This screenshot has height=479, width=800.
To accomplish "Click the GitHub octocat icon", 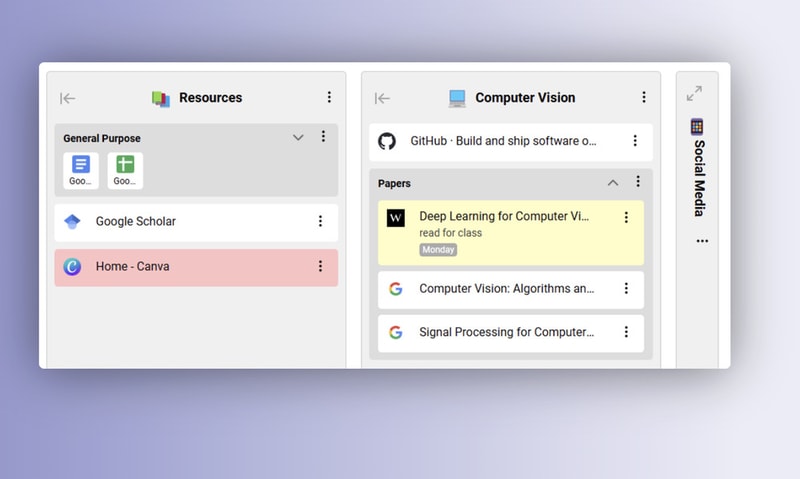I will pyautogui.click(x=387, y=141).
